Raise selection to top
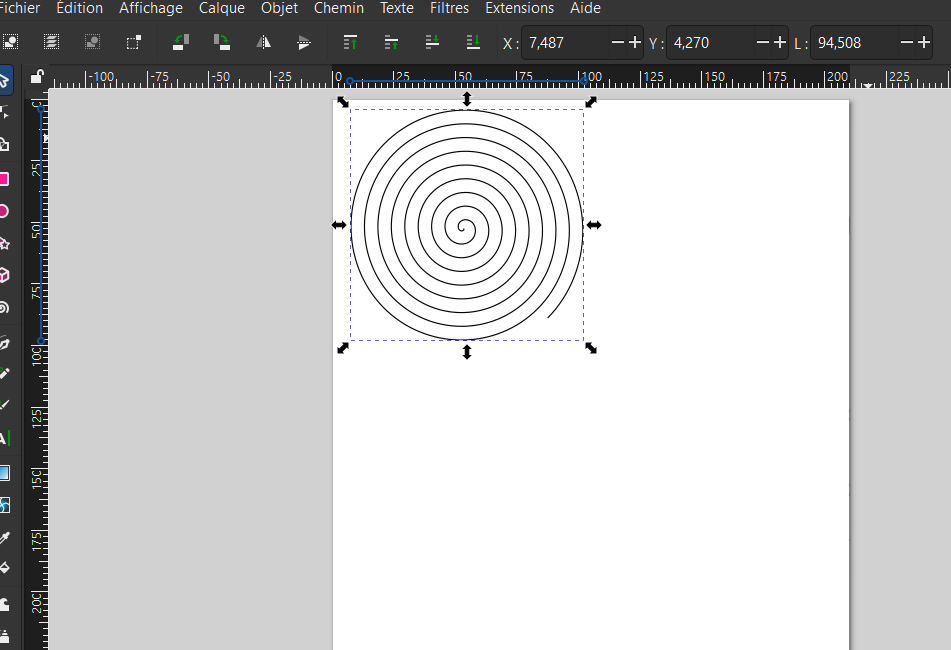 [x=350, y=43]
